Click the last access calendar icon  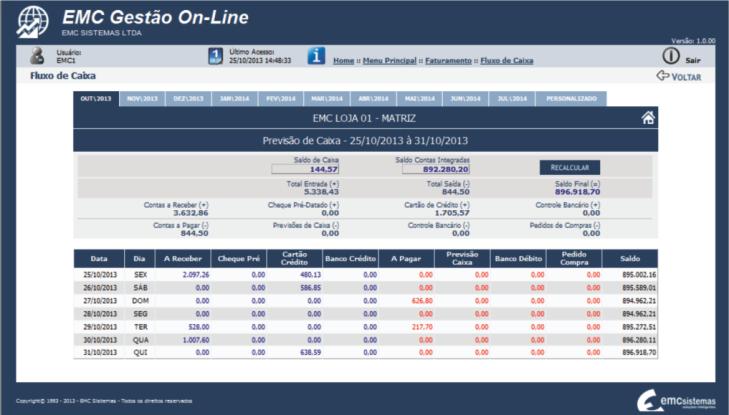[x=215, y=56]
